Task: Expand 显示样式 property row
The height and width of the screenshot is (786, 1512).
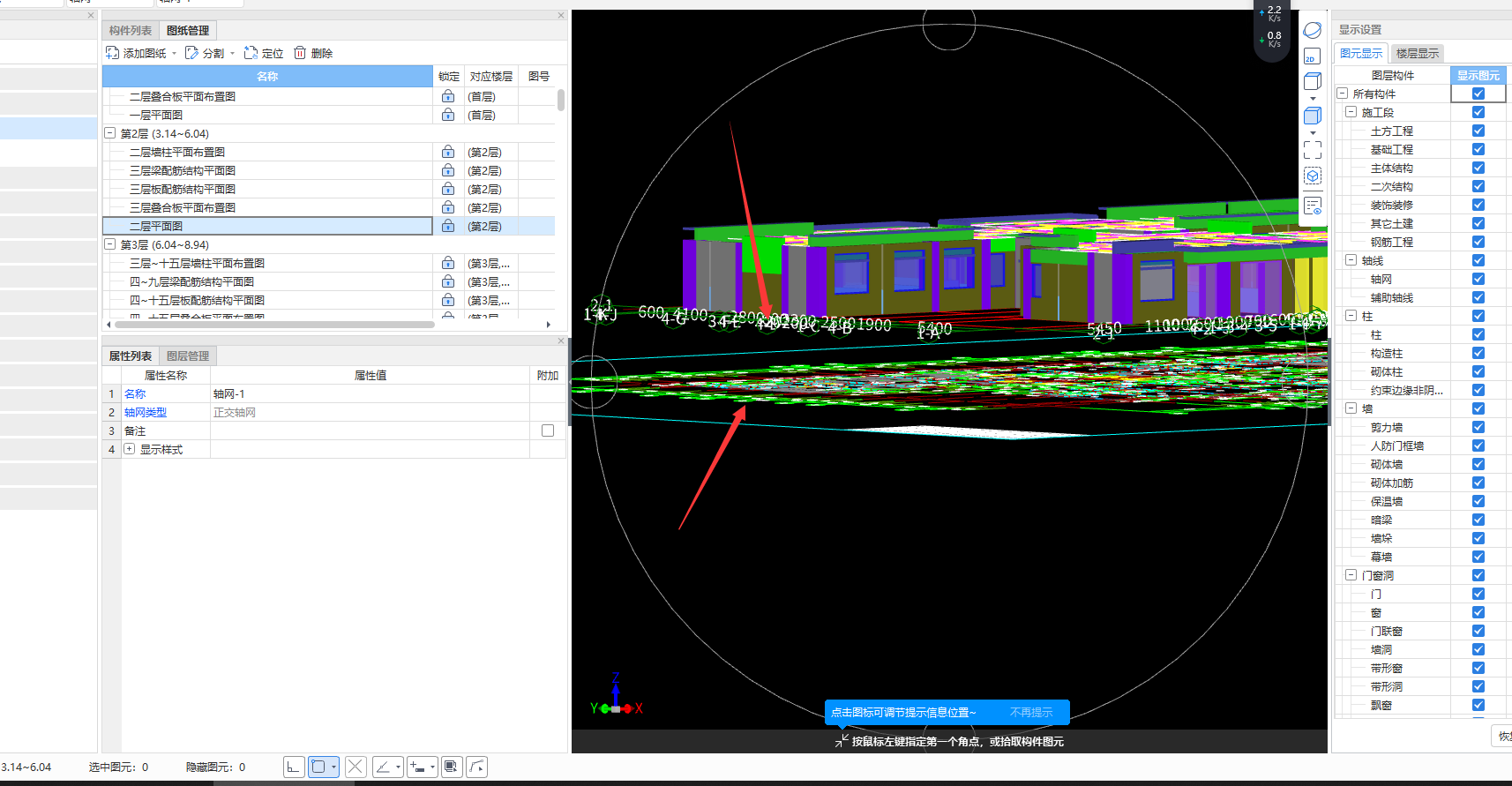Action: (130, 449)
